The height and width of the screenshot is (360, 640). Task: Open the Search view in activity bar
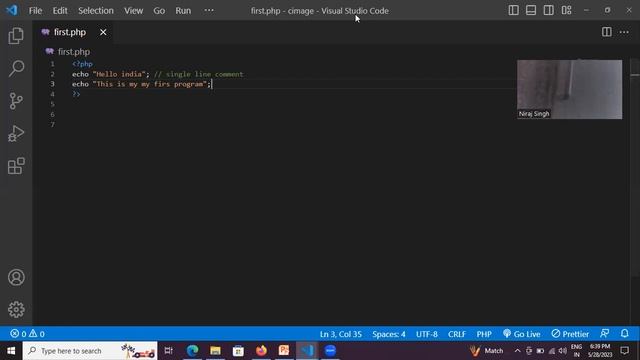(16, 68)
